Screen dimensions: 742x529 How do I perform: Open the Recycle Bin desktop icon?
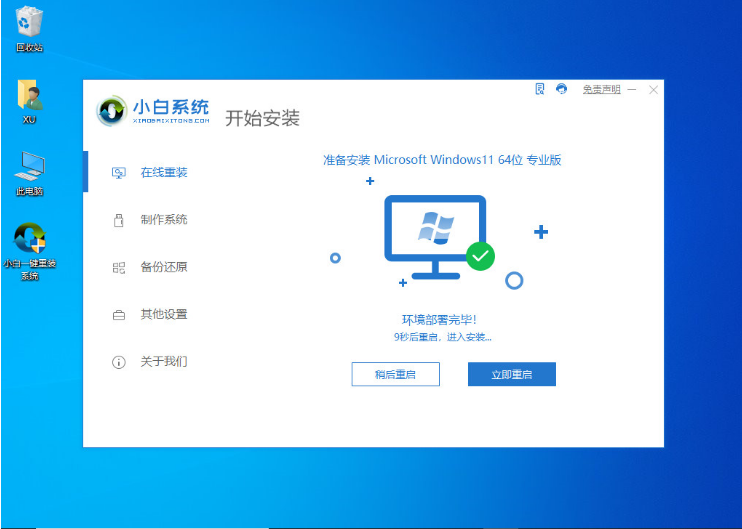click(x=29, y=28)
